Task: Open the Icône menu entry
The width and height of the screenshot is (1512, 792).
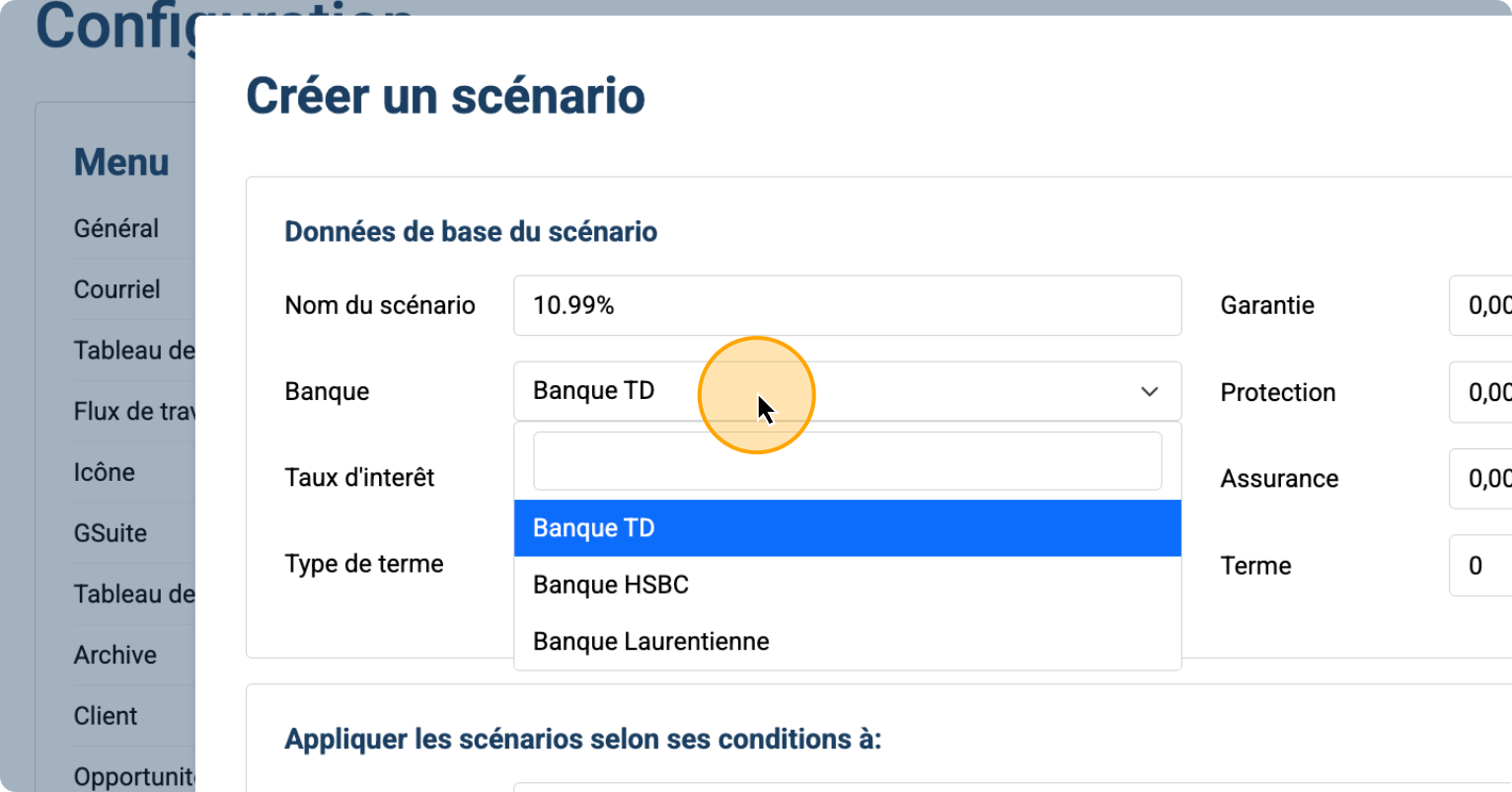Action: [105, 472]
